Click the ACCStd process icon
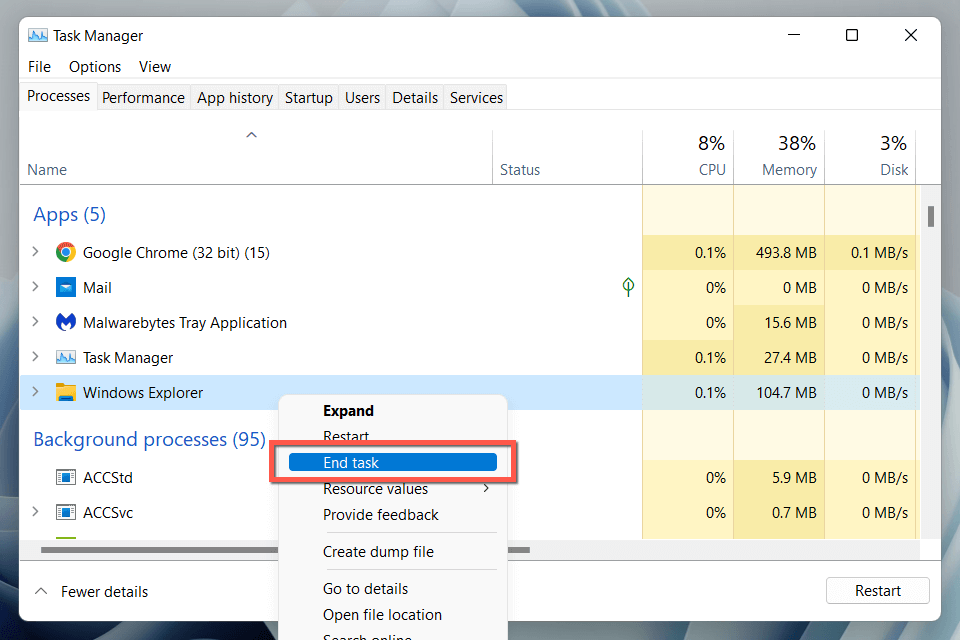This screenshot has width=960, height=640. 66,478
